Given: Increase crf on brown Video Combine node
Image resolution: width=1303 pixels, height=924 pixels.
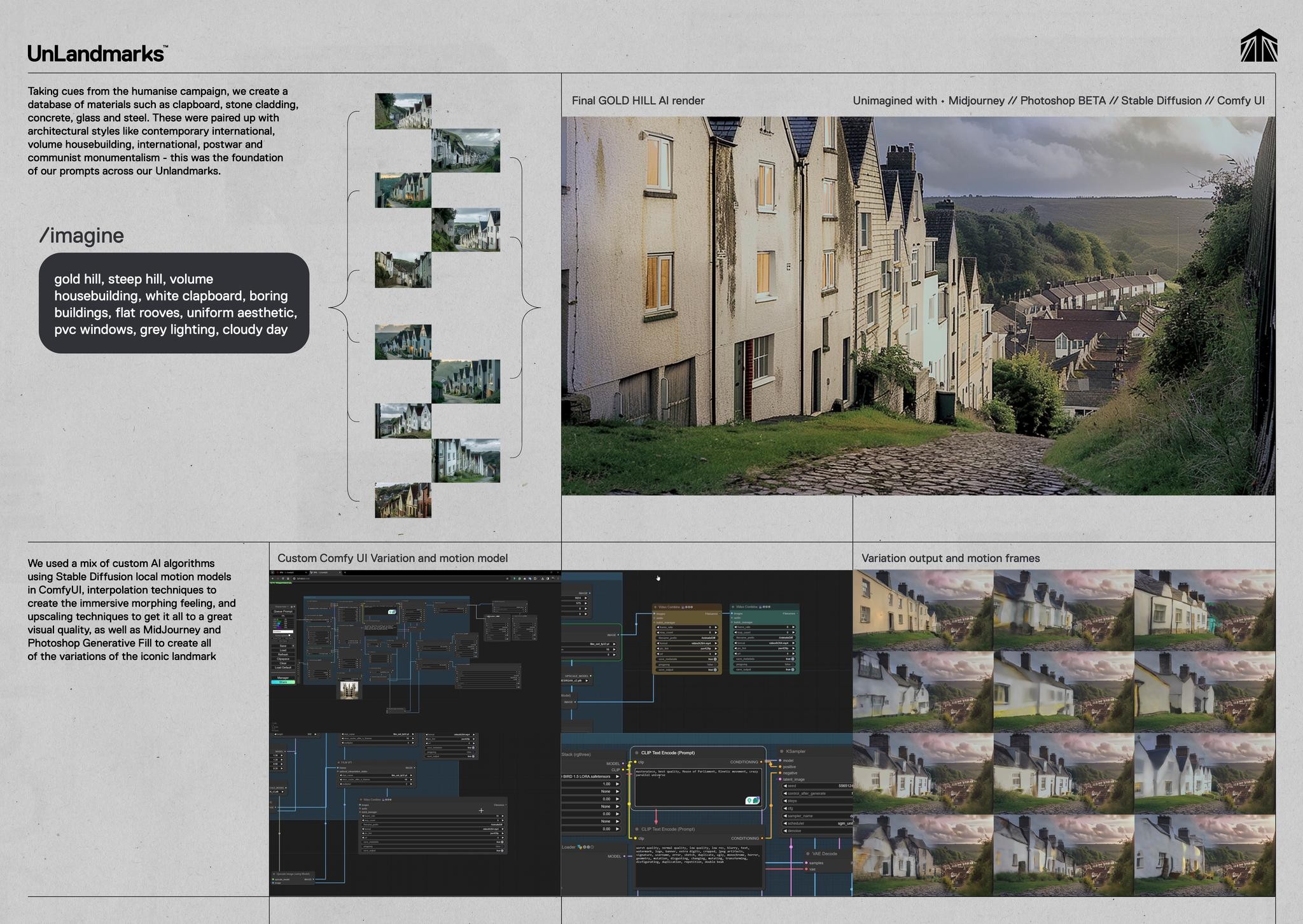Looking at the screenshot, I should [x=716, y=654].
